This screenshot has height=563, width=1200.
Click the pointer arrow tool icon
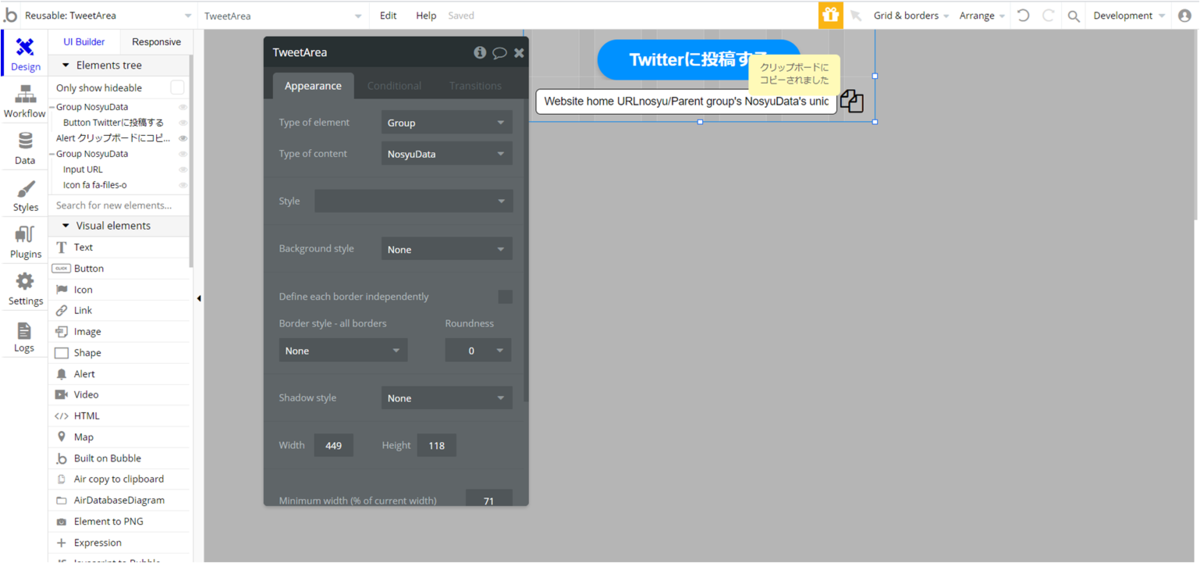856,16
